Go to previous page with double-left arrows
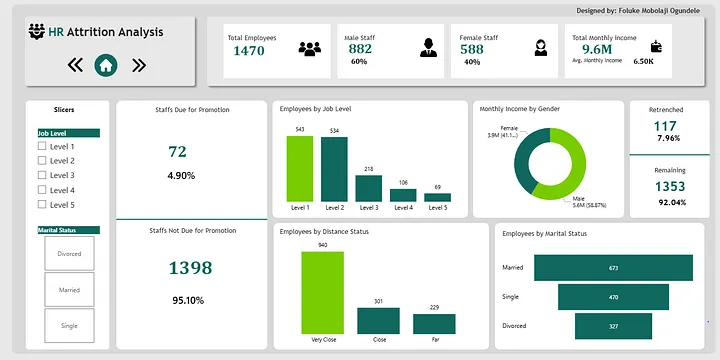The height and width of the screenshot is (360, 720). pyautogui.click(x=75, y=65)
